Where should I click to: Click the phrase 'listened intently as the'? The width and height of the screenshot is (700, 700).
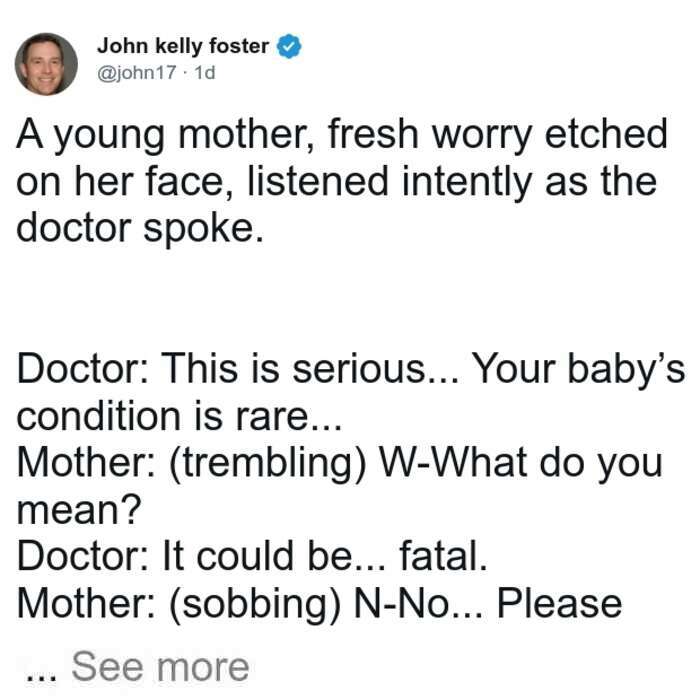(452, 182)
